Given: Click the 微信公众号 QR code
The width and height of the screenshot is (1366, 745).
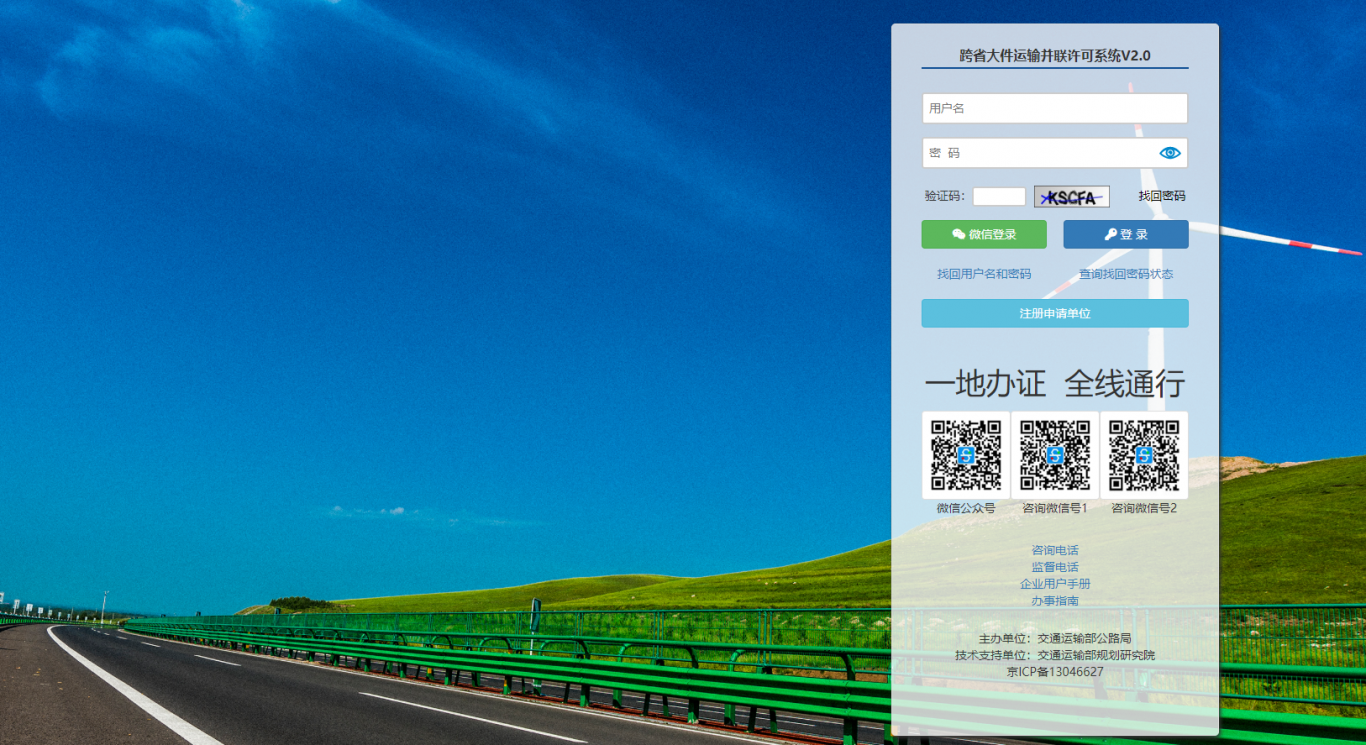Looking at the screenshot, I should click(966, 455).
